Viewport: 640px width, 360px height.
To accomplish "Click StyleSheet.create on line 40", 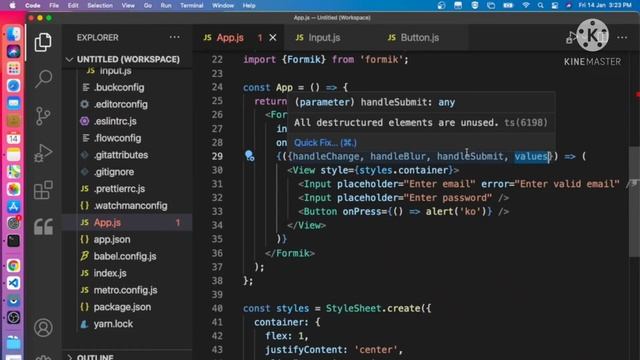I will click(x=375, y=308).
